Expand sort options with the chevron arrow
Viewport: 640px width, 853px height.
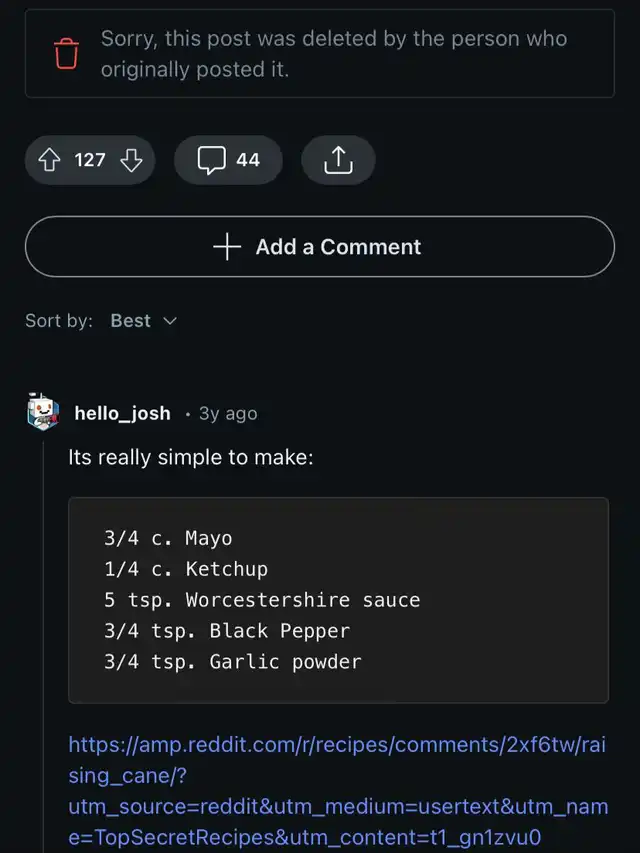tap(169, 321)
